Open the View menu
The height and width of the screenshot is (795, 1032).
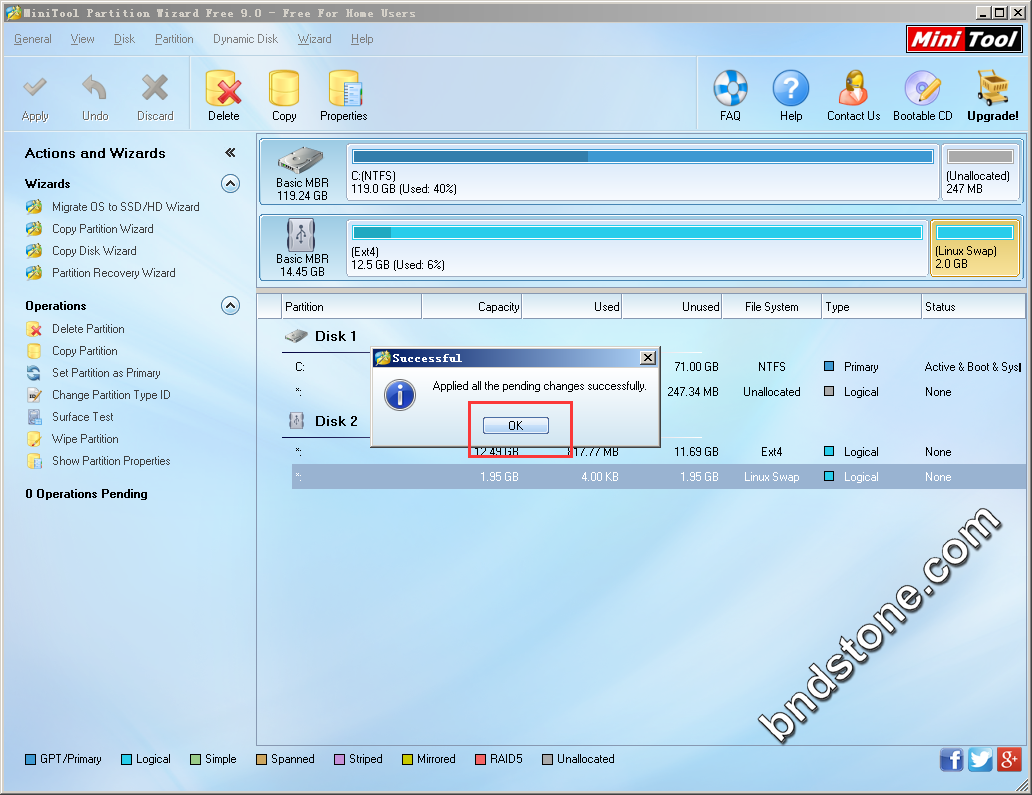pyautogui.click(x=82, y=39)
